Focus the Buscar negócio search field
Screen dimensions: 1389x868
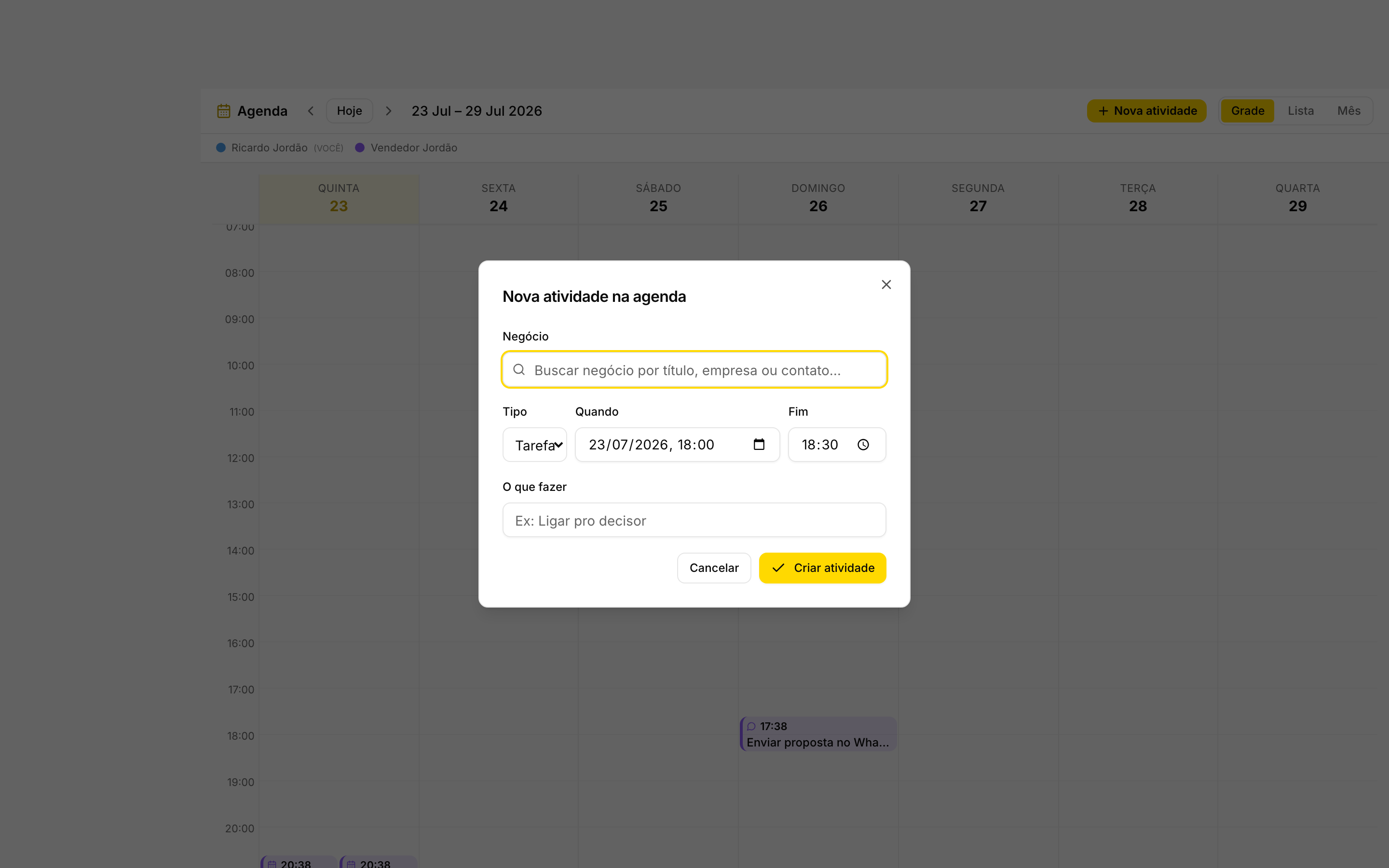click(694, 370)
